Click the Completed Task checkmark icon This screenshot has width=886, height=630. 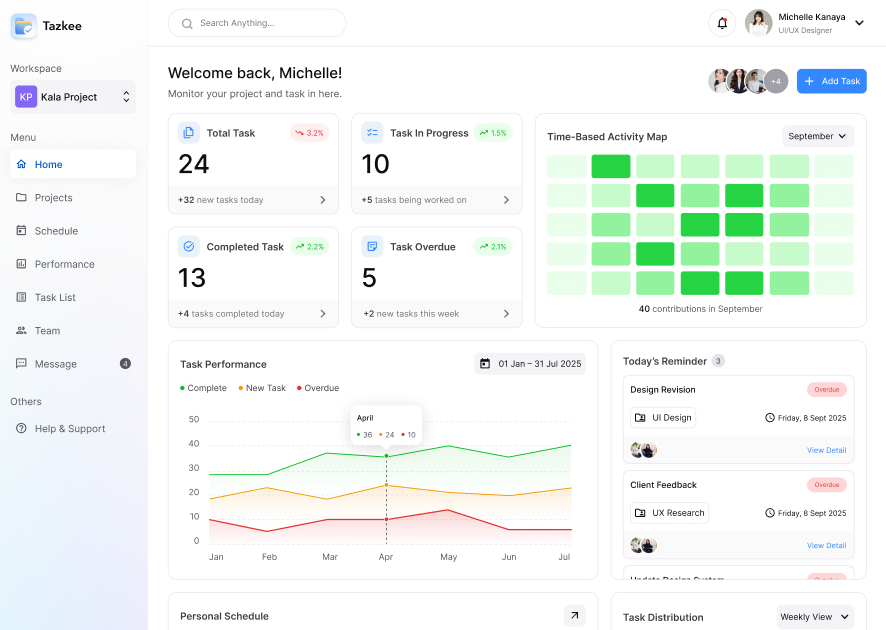point(189,246)
